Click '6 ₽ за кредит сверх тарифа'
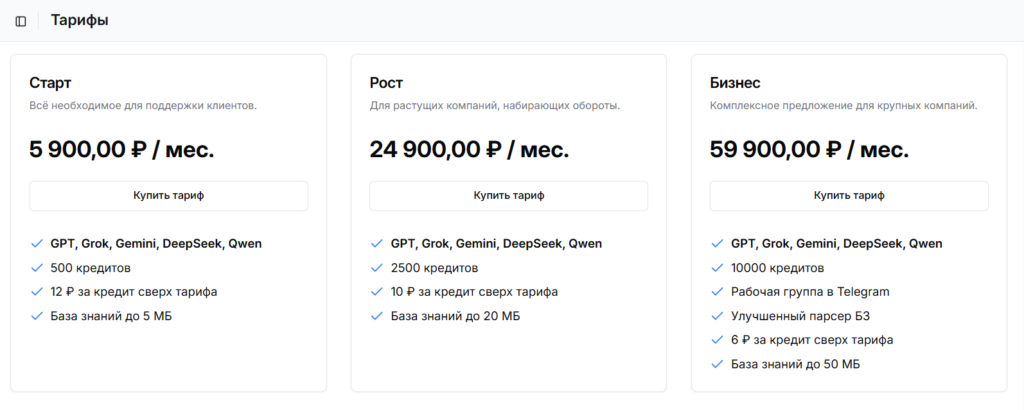 click(812, 340)
